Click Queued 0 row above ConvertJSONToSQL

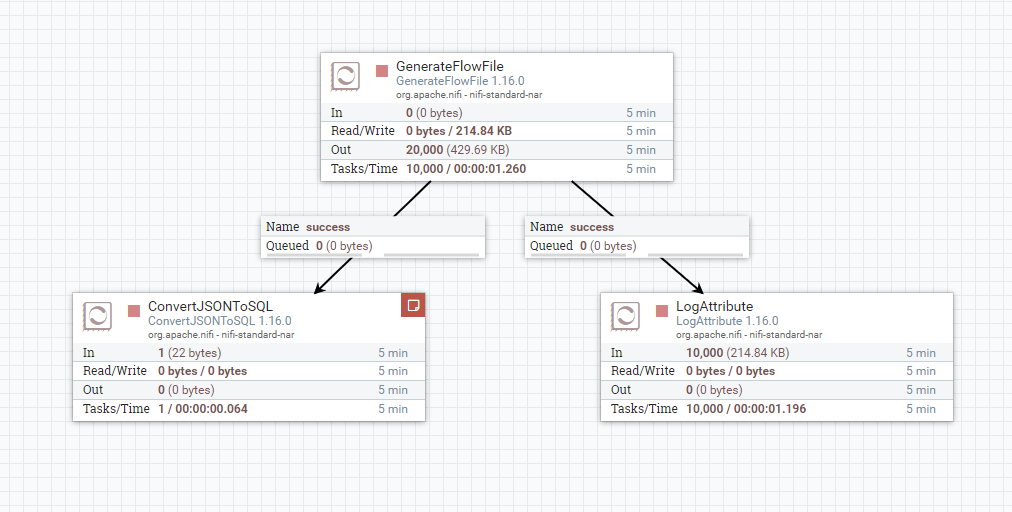(x=373, y=246)
